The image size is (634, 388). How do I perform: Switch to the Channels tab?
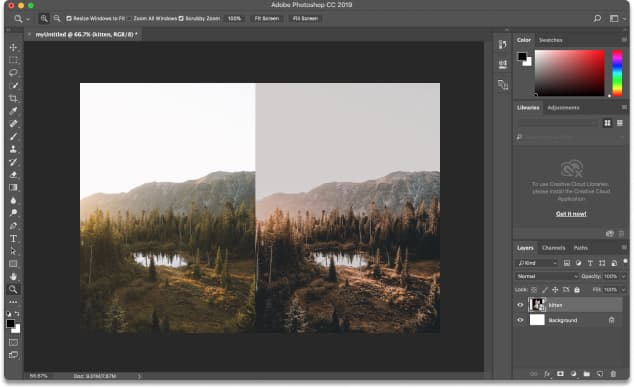(x=553, y=248)
